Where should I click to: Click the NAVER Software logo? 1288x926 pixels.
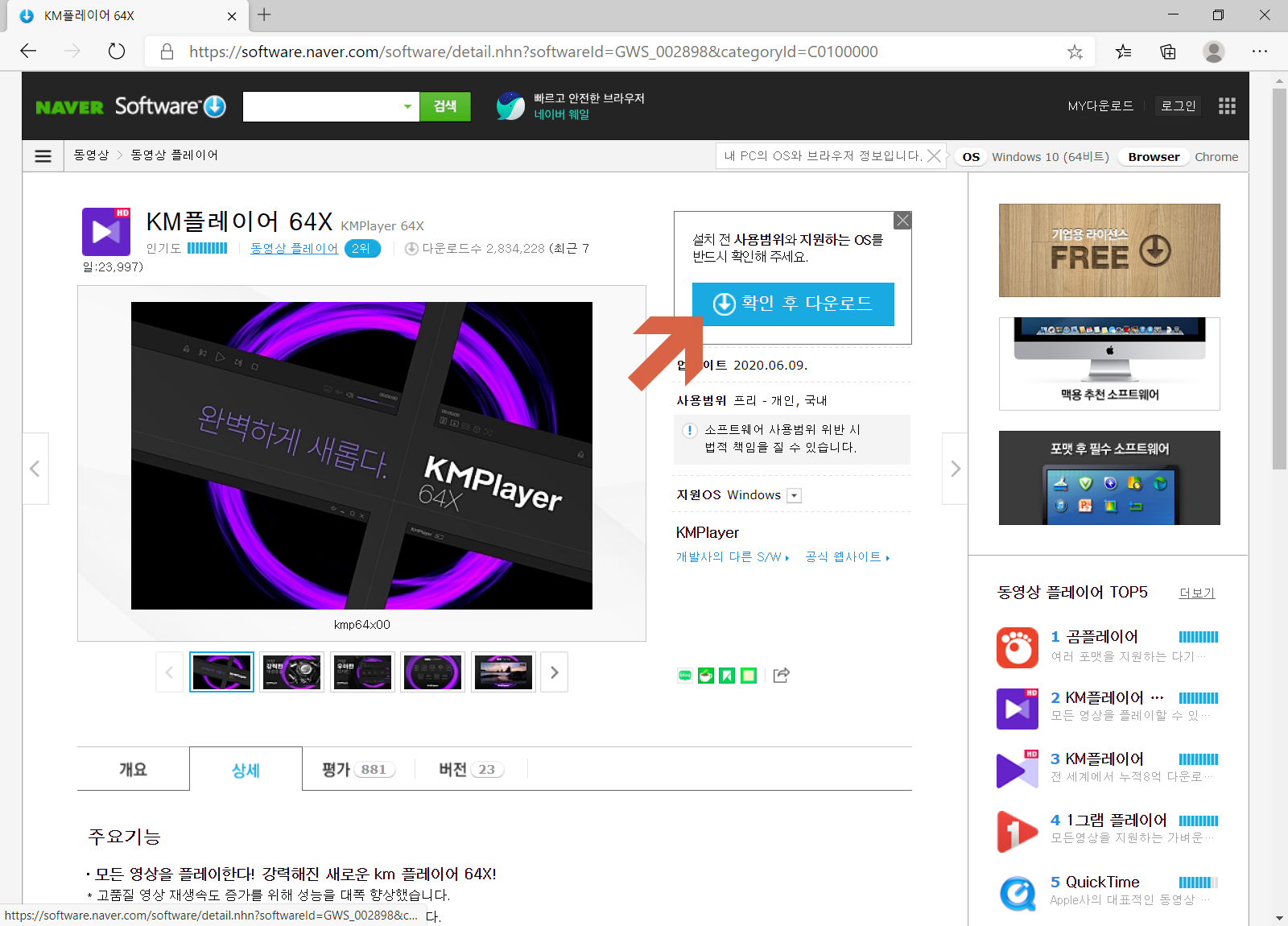131,106
